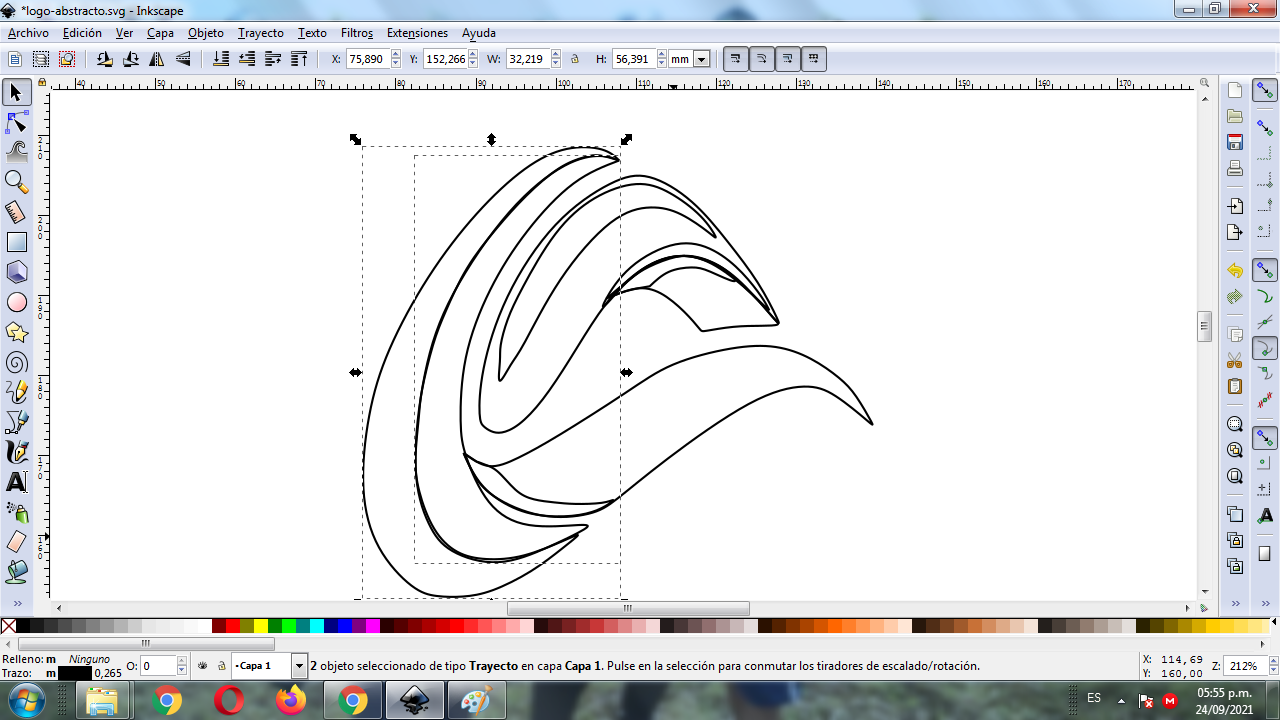Expand snap bar overflow chevron
The image size is (1280, 720).
(x=1265, y=604)
